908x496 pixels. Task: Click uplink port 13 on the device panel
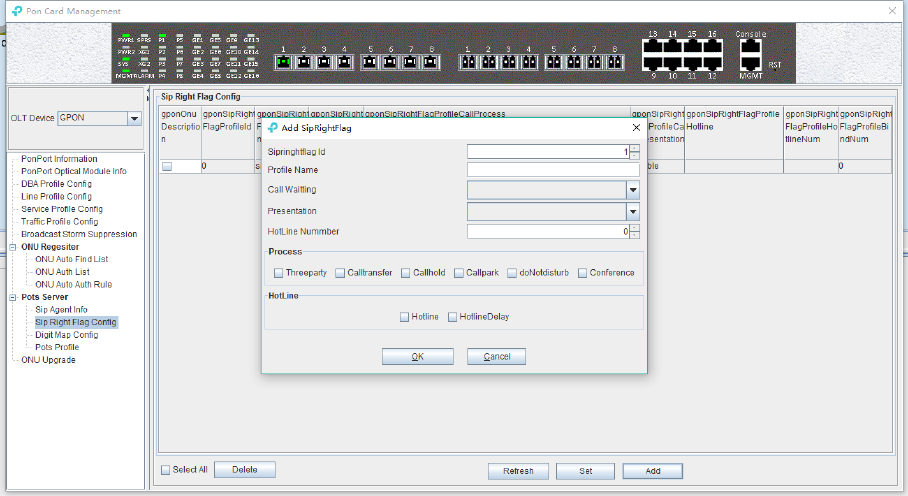653,47
